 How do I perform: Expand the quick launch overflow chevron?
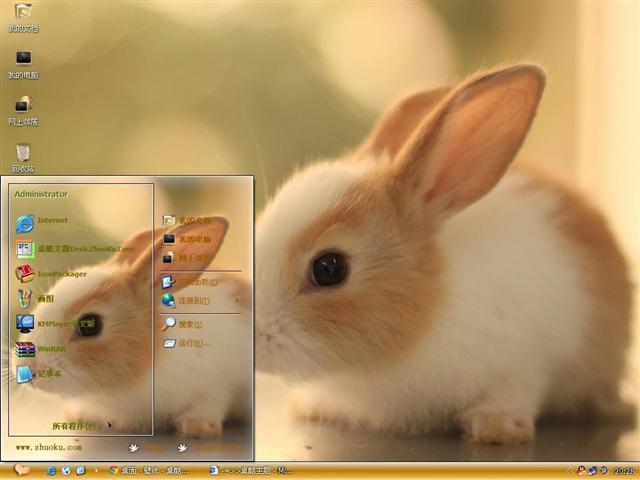pos(96,471)
